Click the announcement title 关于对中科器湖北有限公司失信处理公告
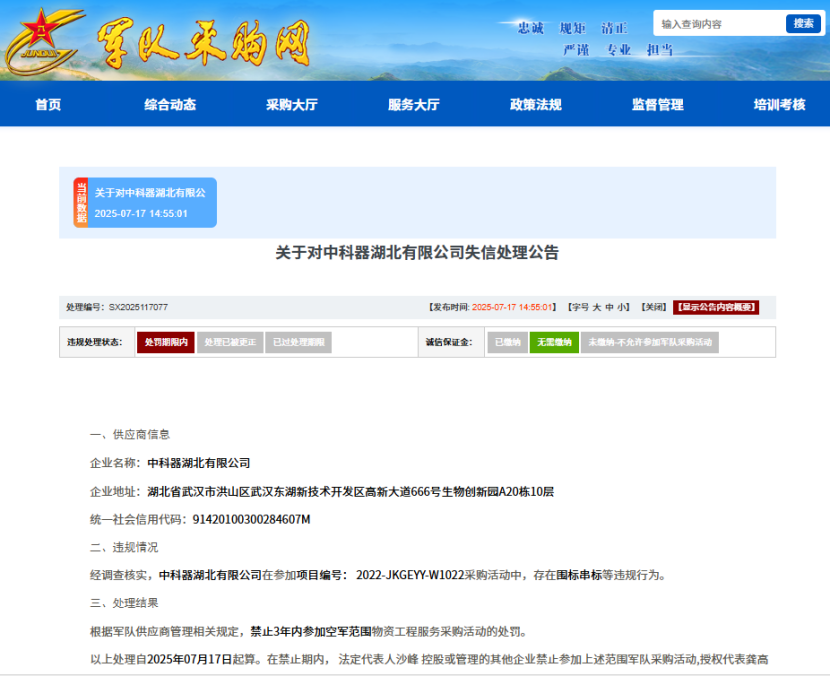 point(417,253)
